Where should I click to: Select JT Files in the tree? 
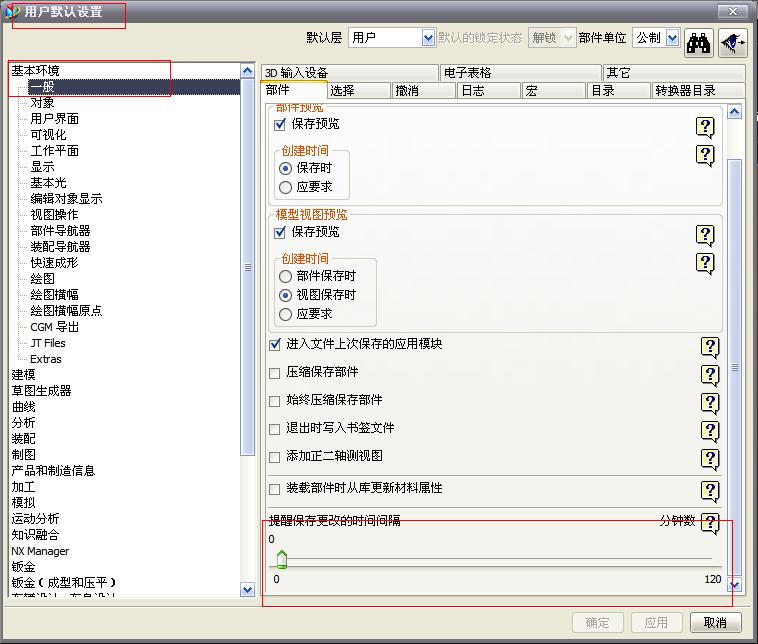[47, 343]
